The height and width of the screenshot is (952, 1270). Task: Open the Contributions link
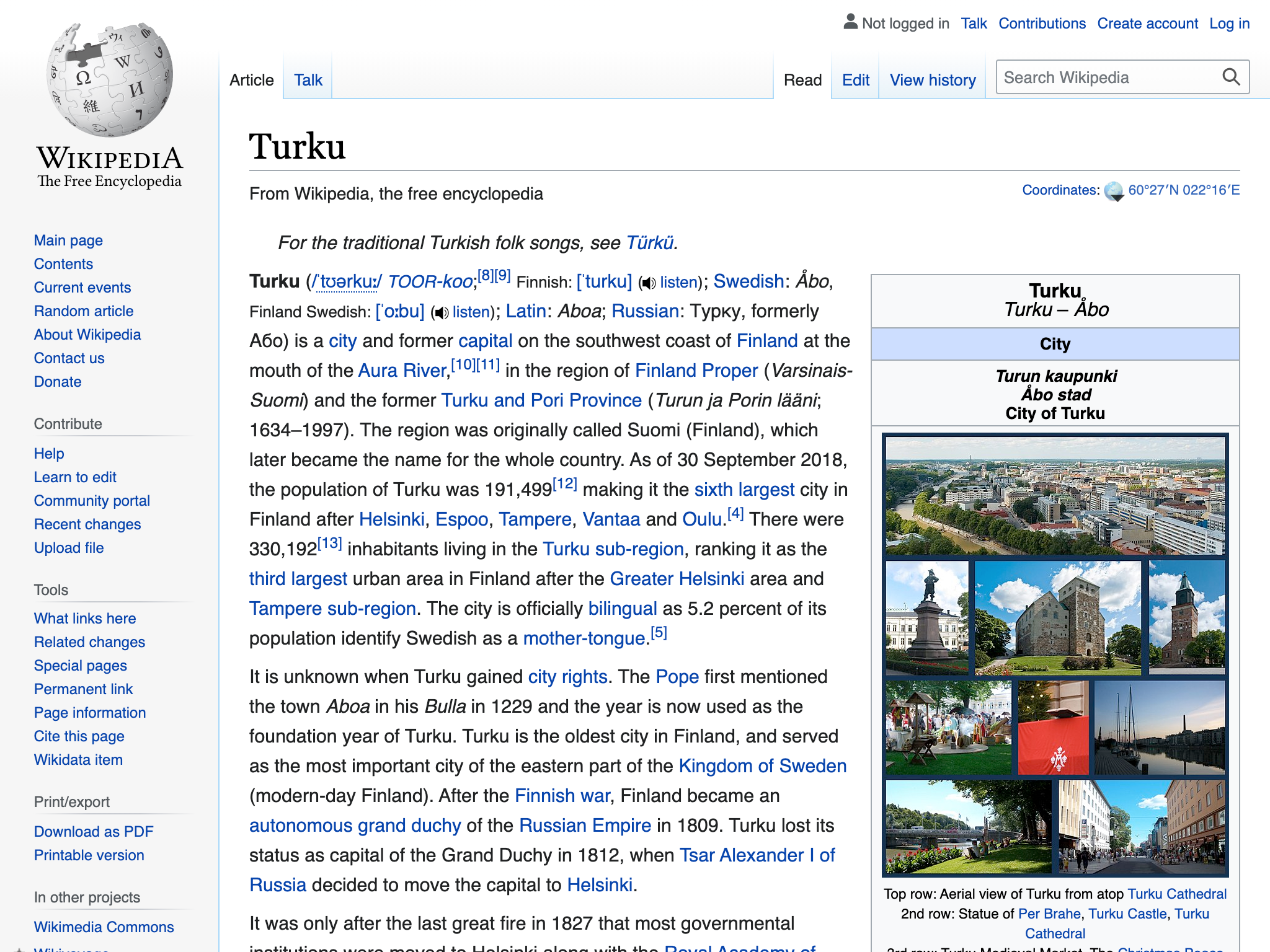coord(1042,24)
